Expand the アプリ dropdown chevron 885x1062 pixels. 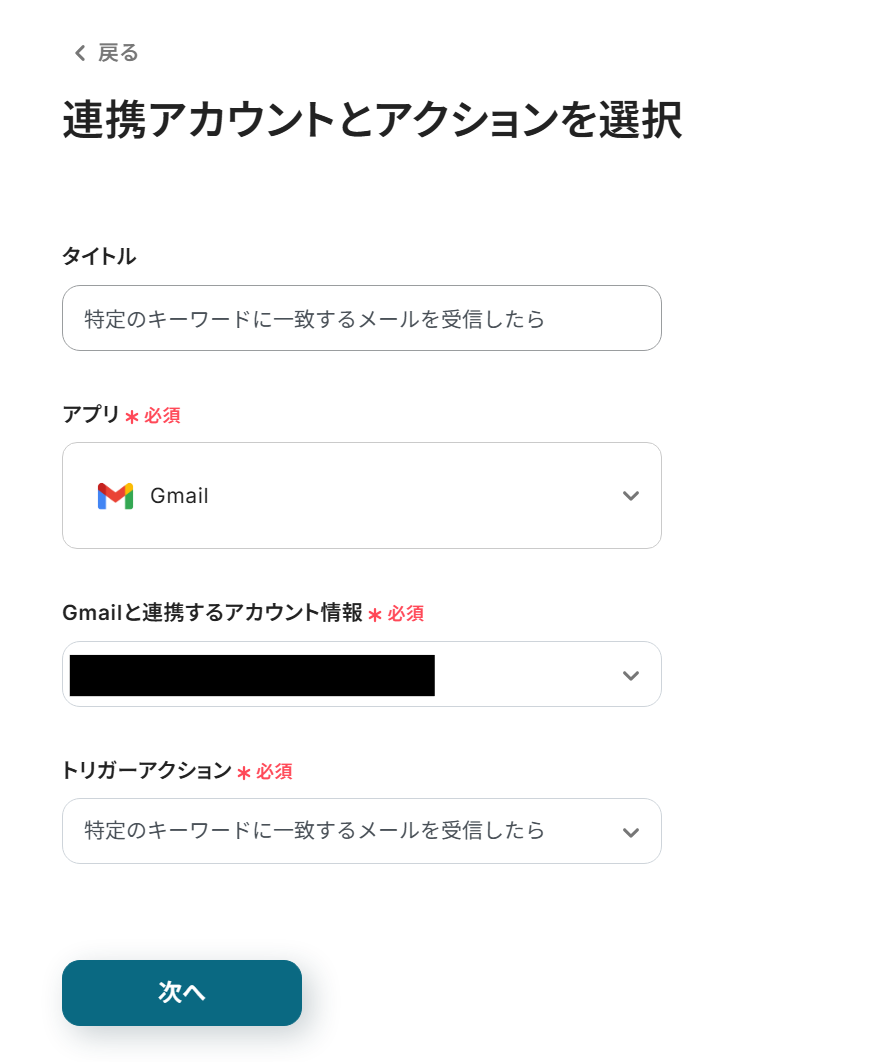(x=630, y=496)
